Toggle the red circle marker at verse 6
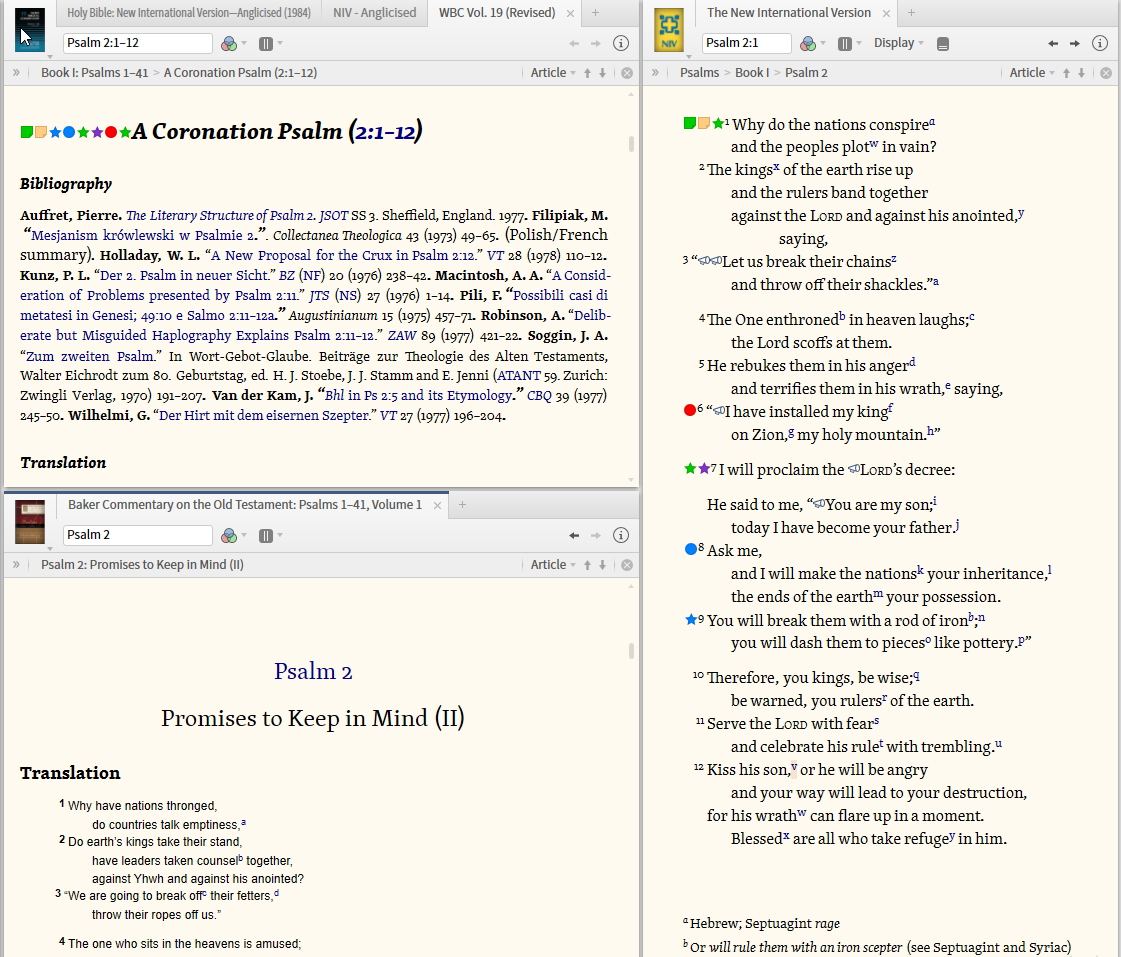Image resolution: width=1121 pixels, height=957 pixels. click(x=689, y=410)
